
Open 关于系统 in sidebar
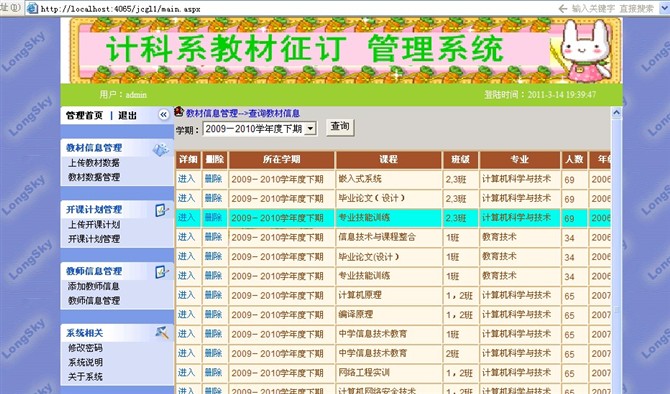point(85,376)
